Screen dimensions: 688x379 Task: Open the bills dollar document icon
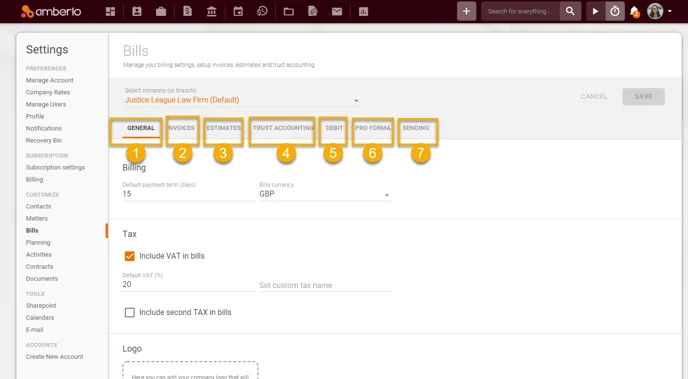pyautogui.click(x=187, y=11)
